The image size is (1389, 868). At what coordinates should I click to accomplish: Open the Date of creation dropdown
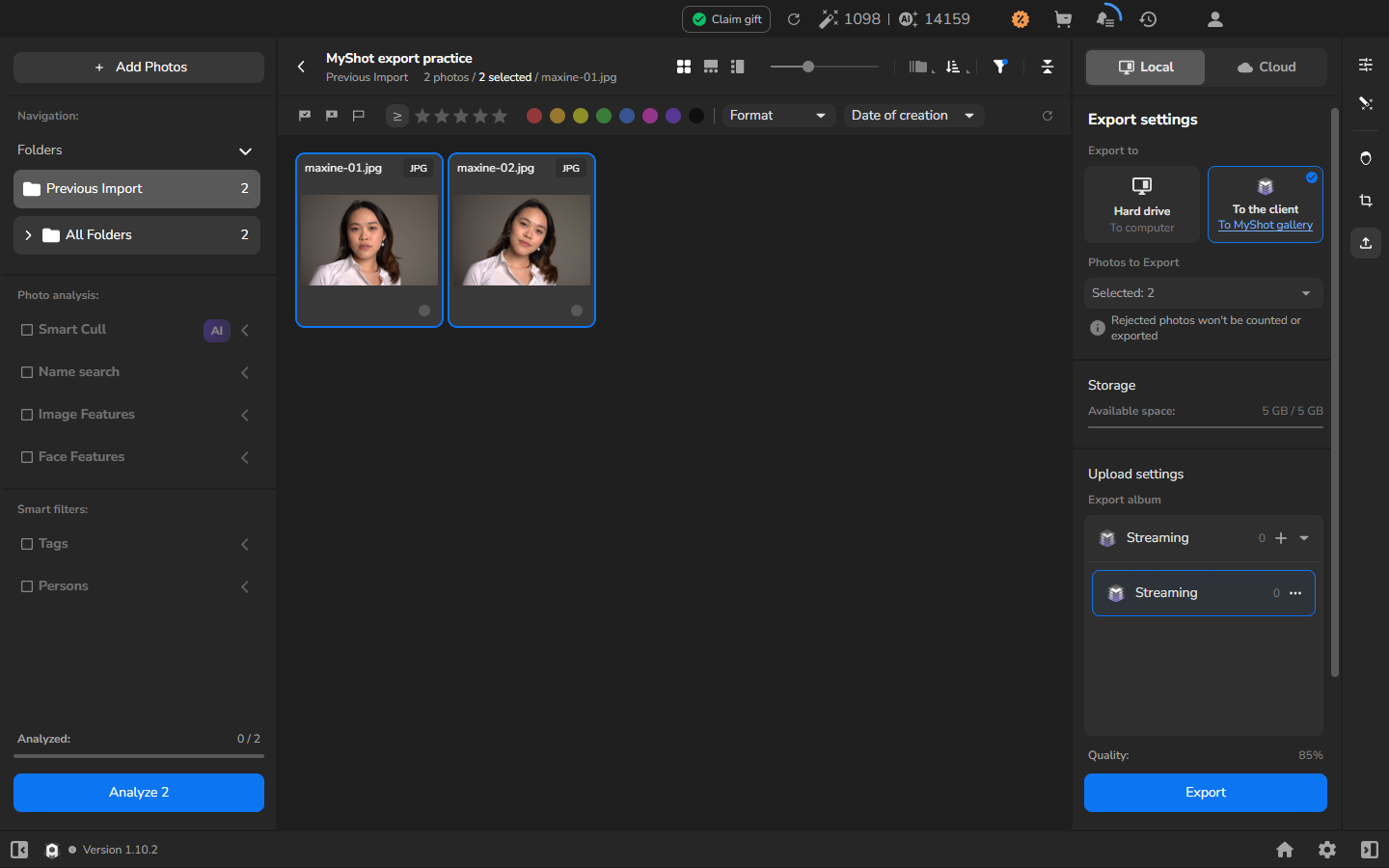pyautogui.click(x=913, y=116)
